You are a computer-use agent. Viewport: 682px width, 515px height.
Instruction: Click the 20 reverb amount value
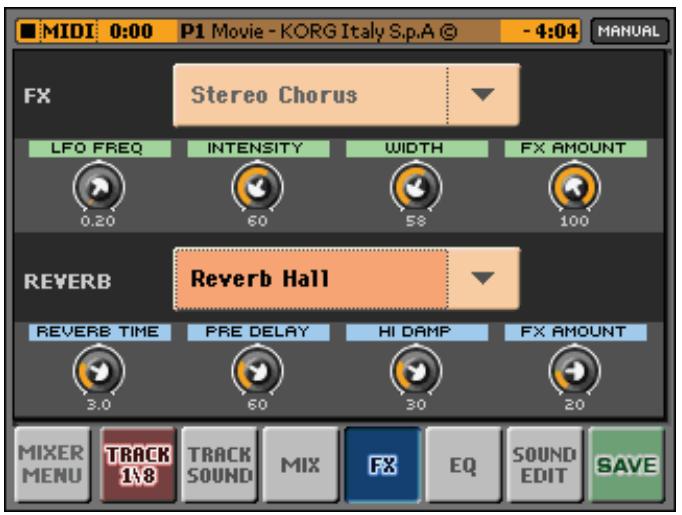click(x=575, y=405)
